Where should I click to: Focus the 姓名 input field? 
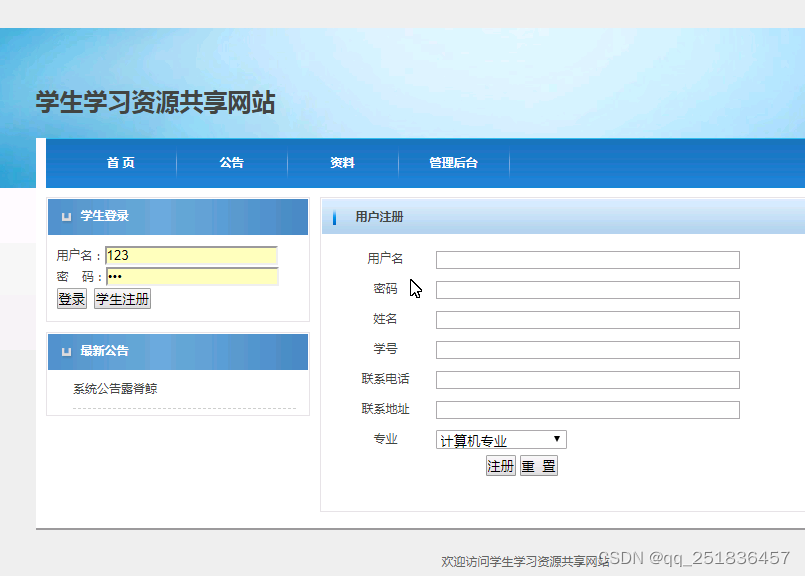point(588,320)
